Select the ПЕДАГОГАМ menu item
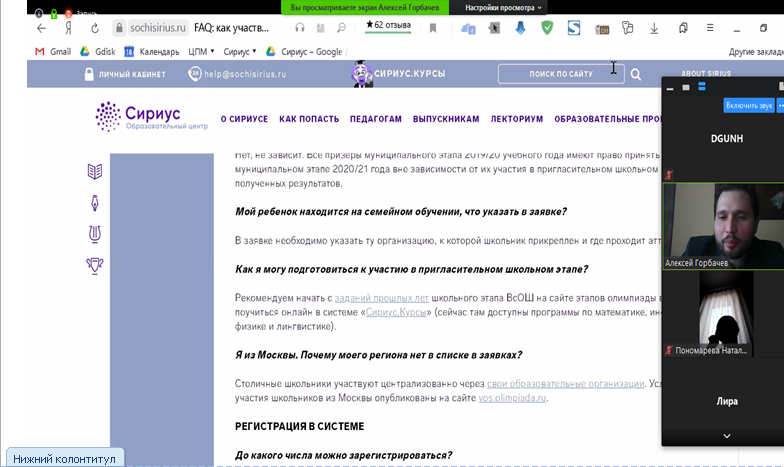The image size is (784, 467). (376, 119)
